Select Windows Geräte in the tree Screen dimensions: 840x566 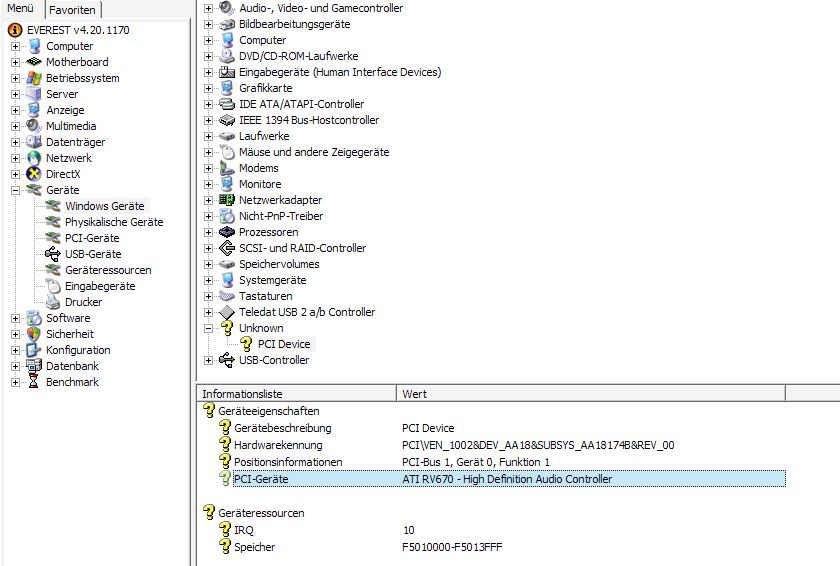point(104,206)
